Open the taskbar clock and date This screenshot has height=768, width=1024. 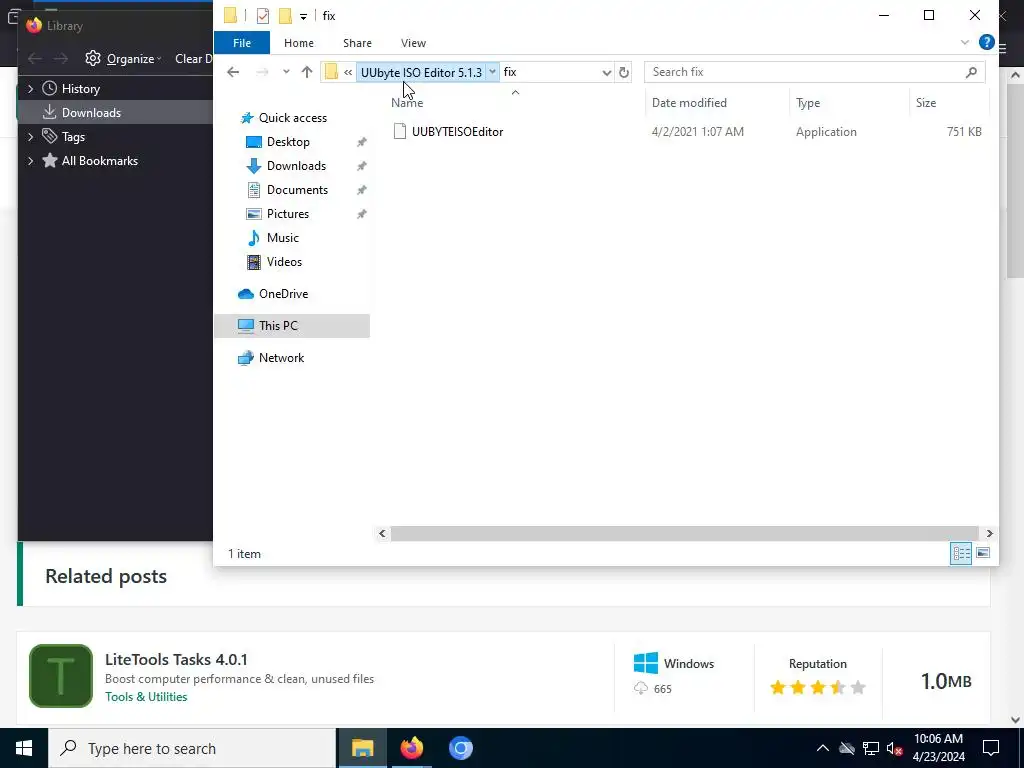pyautogui.click(x=938, y=748)
